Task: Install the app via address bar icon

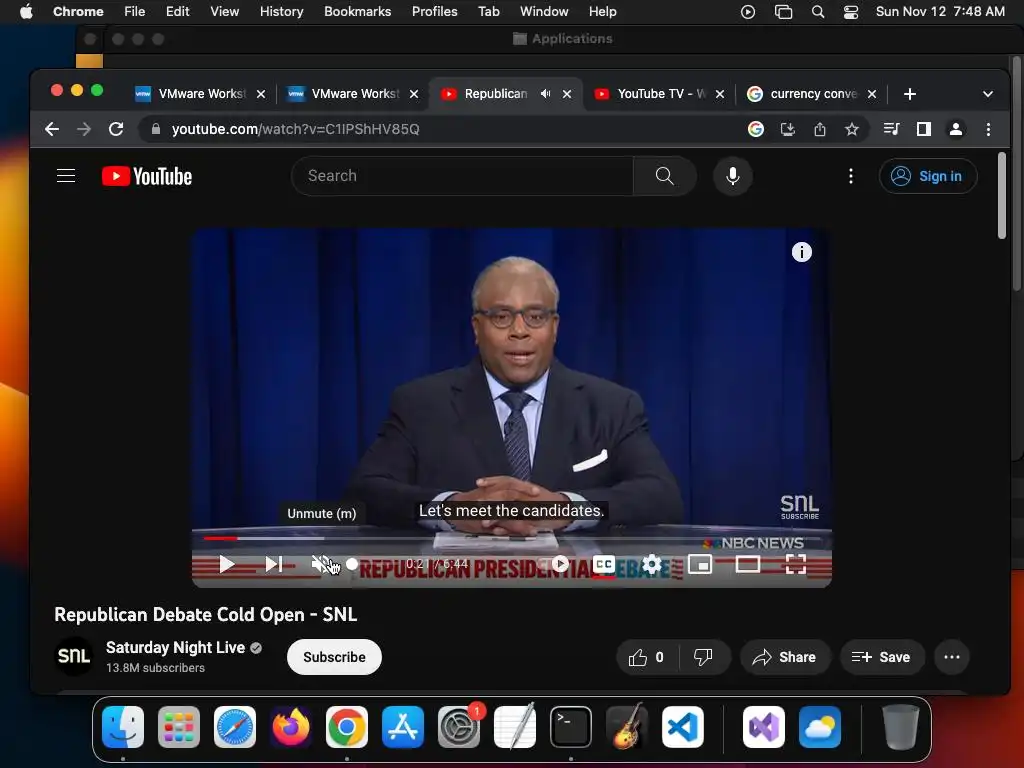Action: 788,129
